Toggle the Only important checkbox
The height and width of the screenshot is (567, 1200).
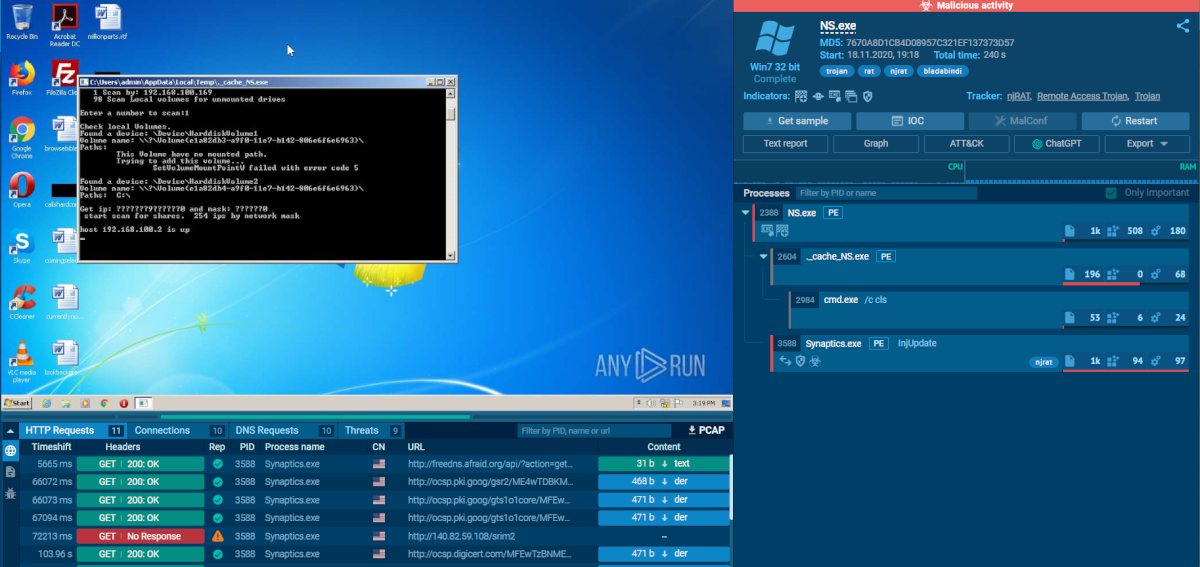click(x=1111, y=193)
